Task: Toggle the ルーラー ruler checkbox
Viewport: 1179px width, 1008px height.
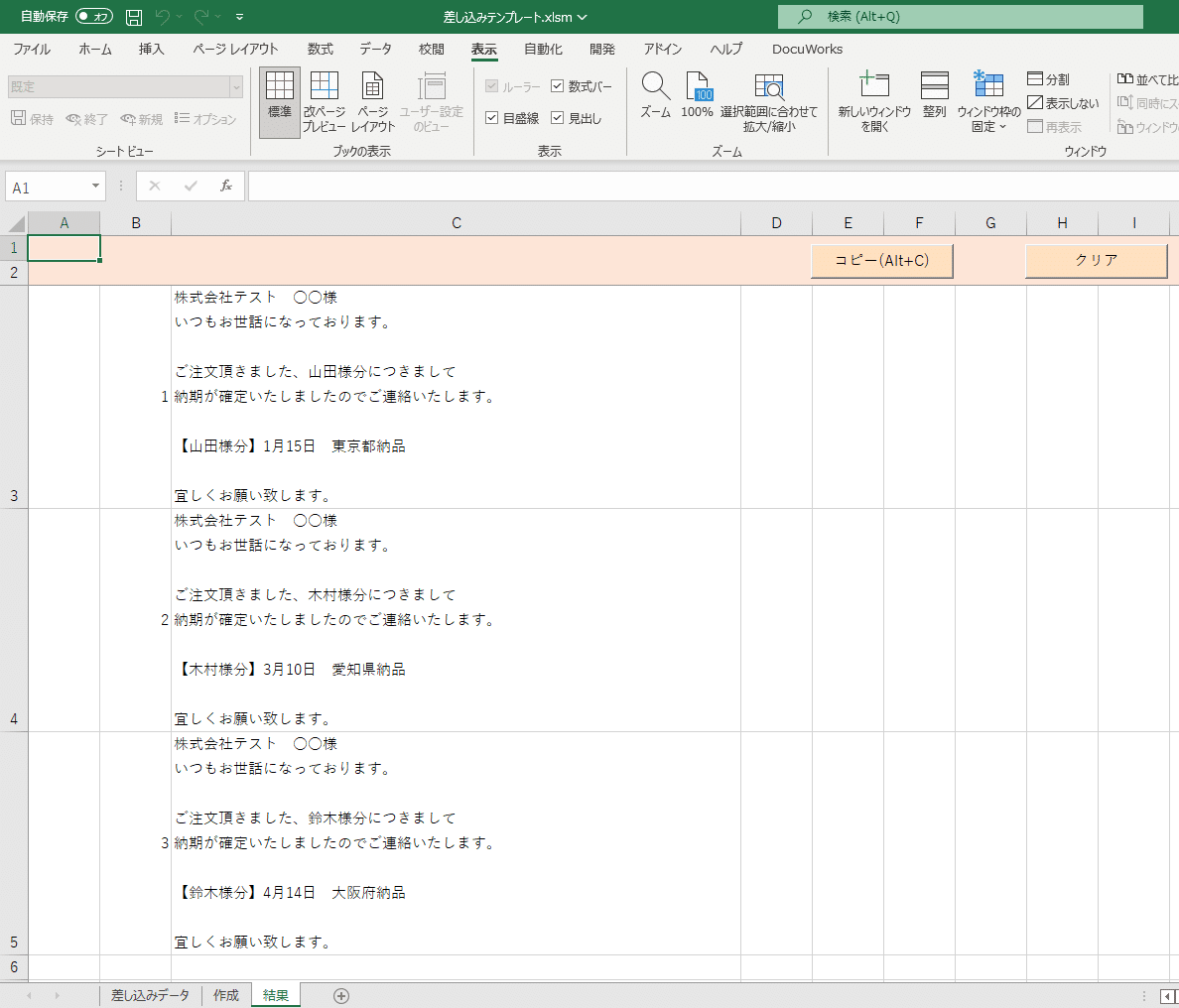Action: (x=492, y=86)
